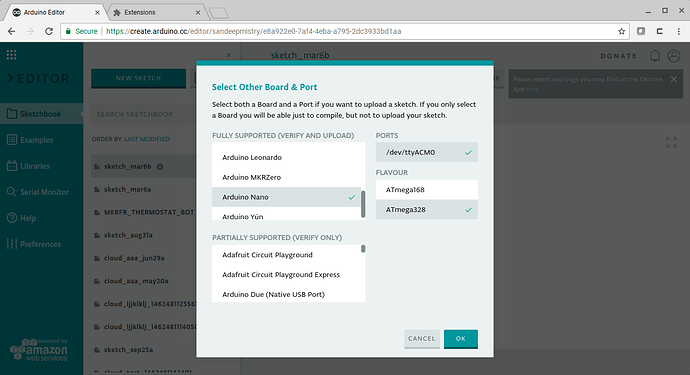Select the /dev/ttyACM0 port
690x375 pixels.
[426, 152]
